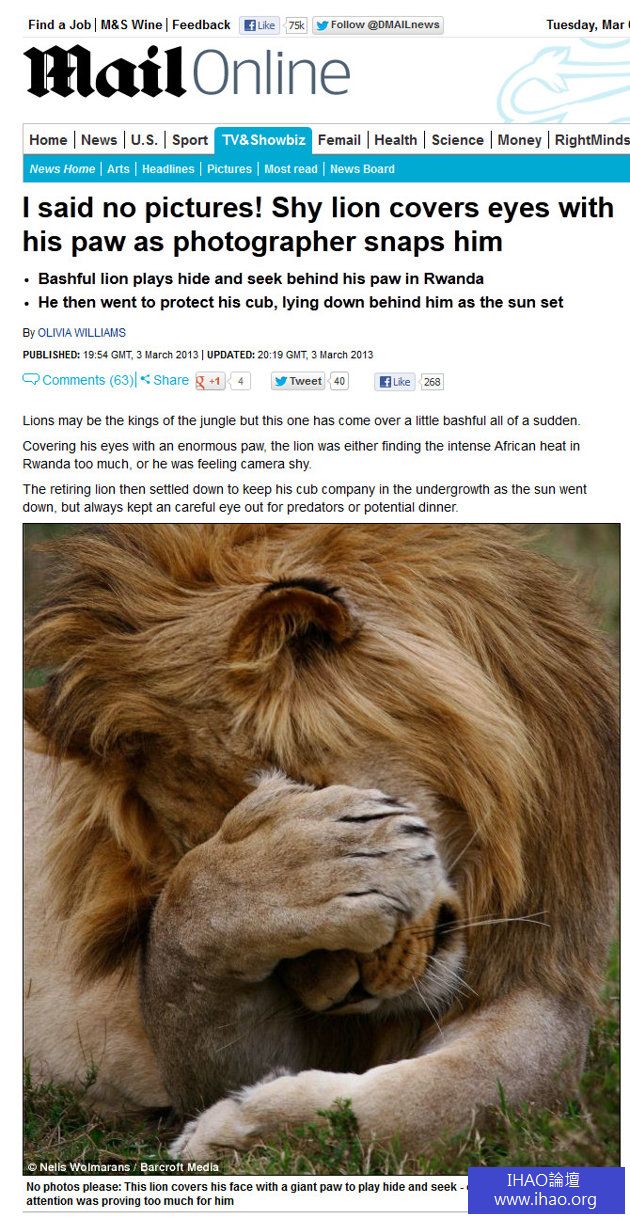Open the Pictures sub-navigation link
The width and height of the screenshot is (630, 1219).
[229, 169]
